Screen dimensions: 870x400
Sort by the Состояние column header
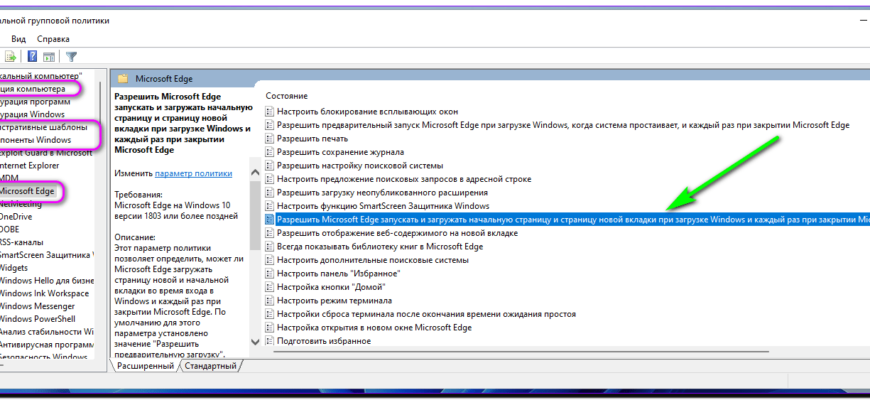286,96
